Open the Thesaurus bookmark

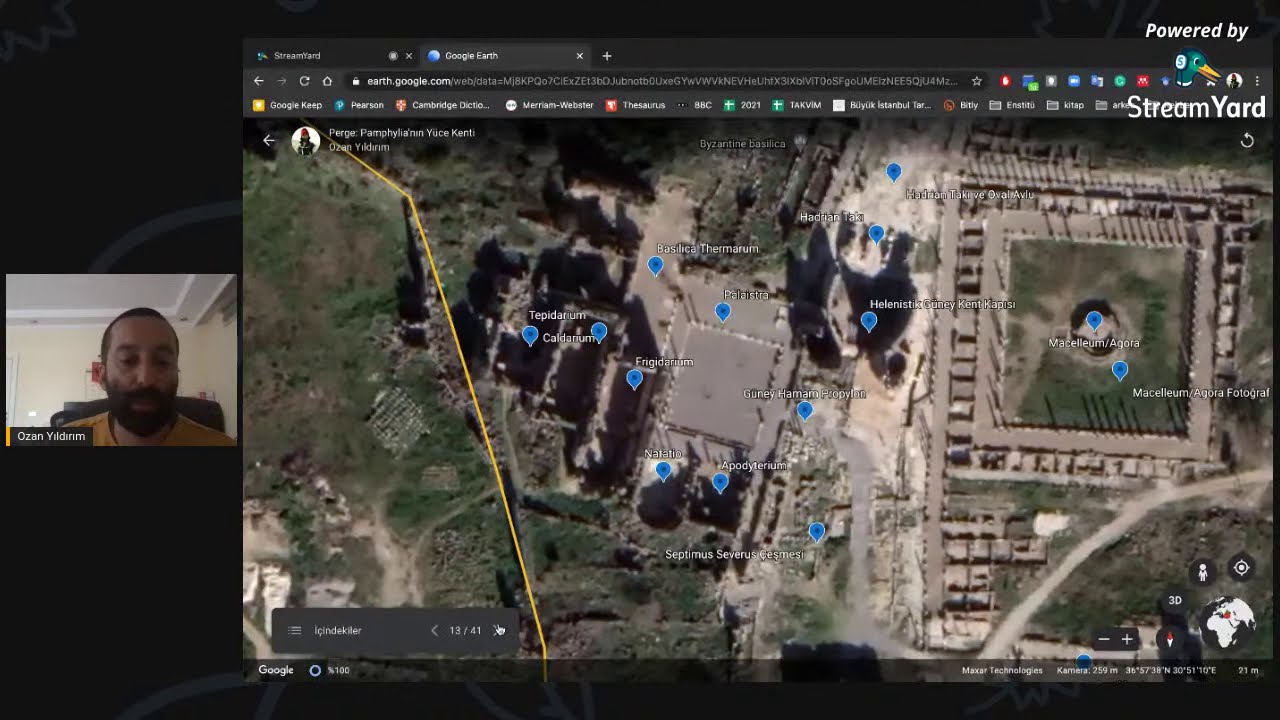[635, 105]
